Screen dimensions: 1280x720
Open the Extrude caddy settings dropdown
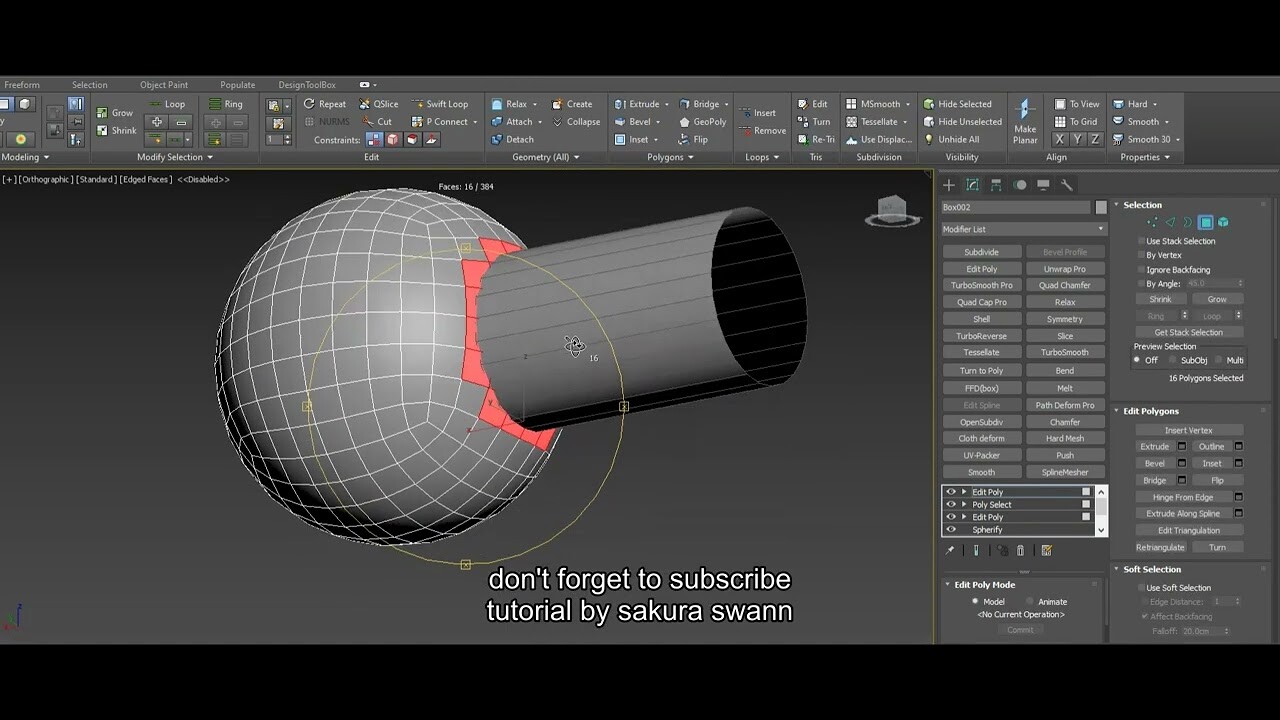tap(1183, 446)
